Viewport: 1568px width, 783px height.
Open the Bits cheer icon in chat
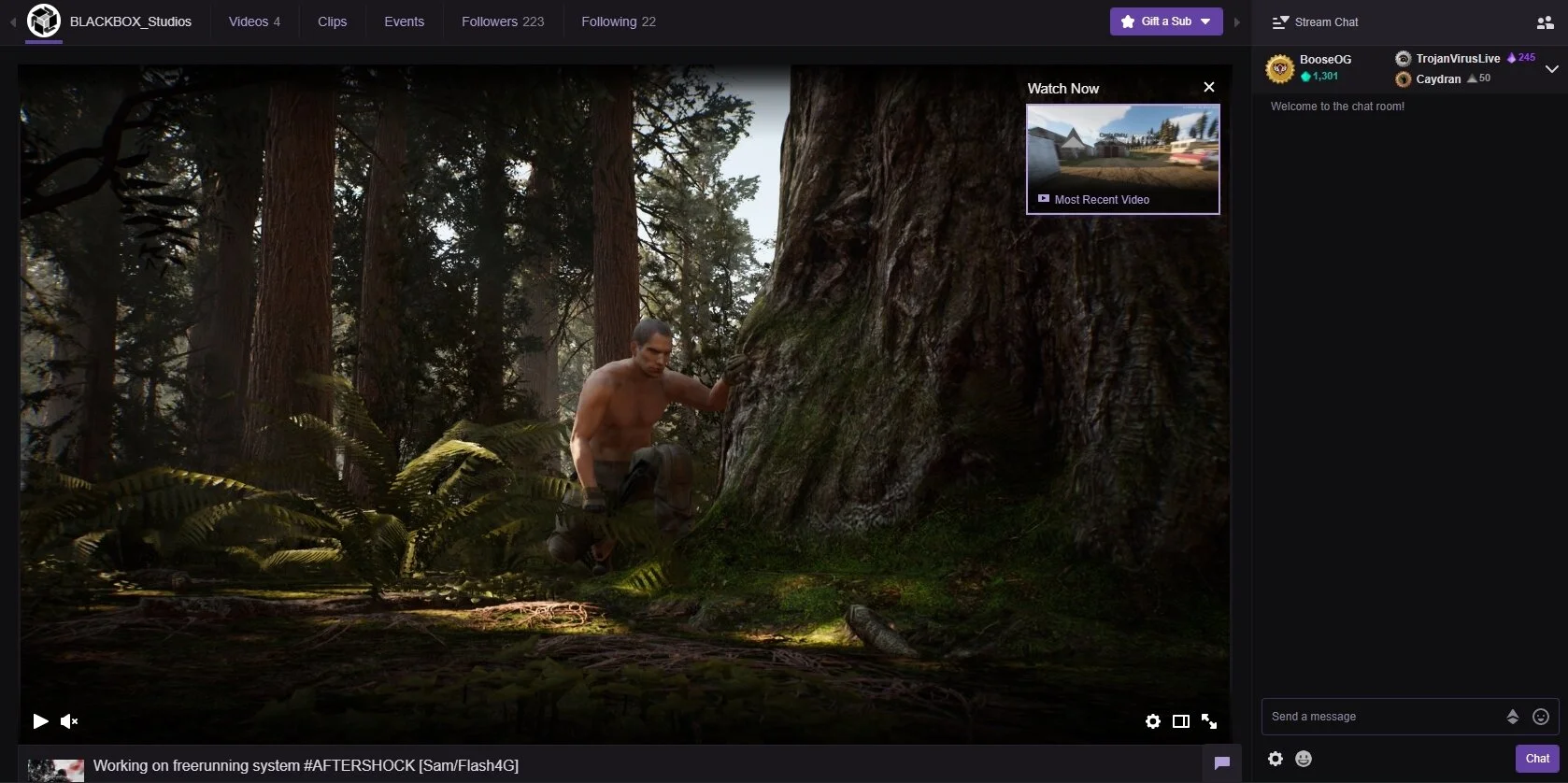[x=1513, y=717]
